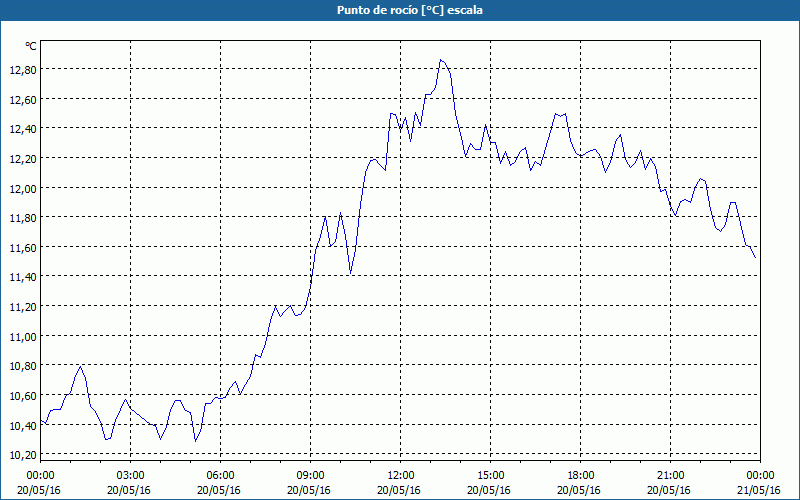Click the 10,20 y-axis label
The width and height of the screenshot is (800, 500).
pyautogui.click(x=23, y=455)
